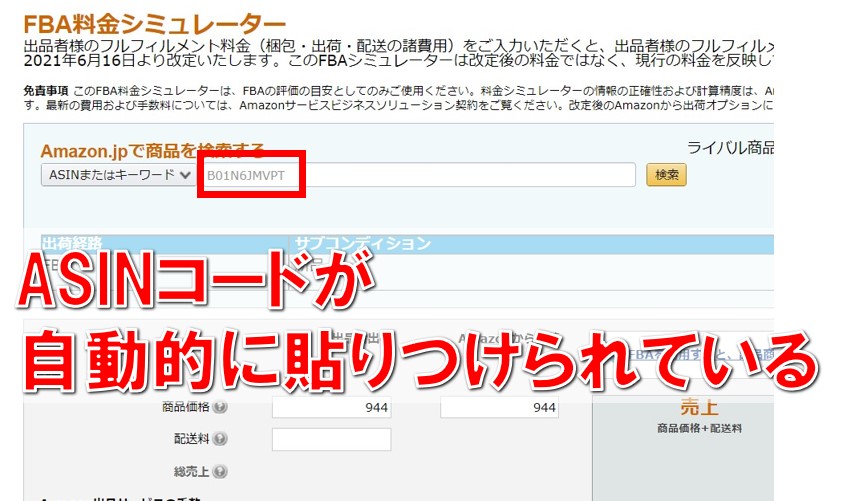Click the 売上 heading in the results panel

[699, 407]
